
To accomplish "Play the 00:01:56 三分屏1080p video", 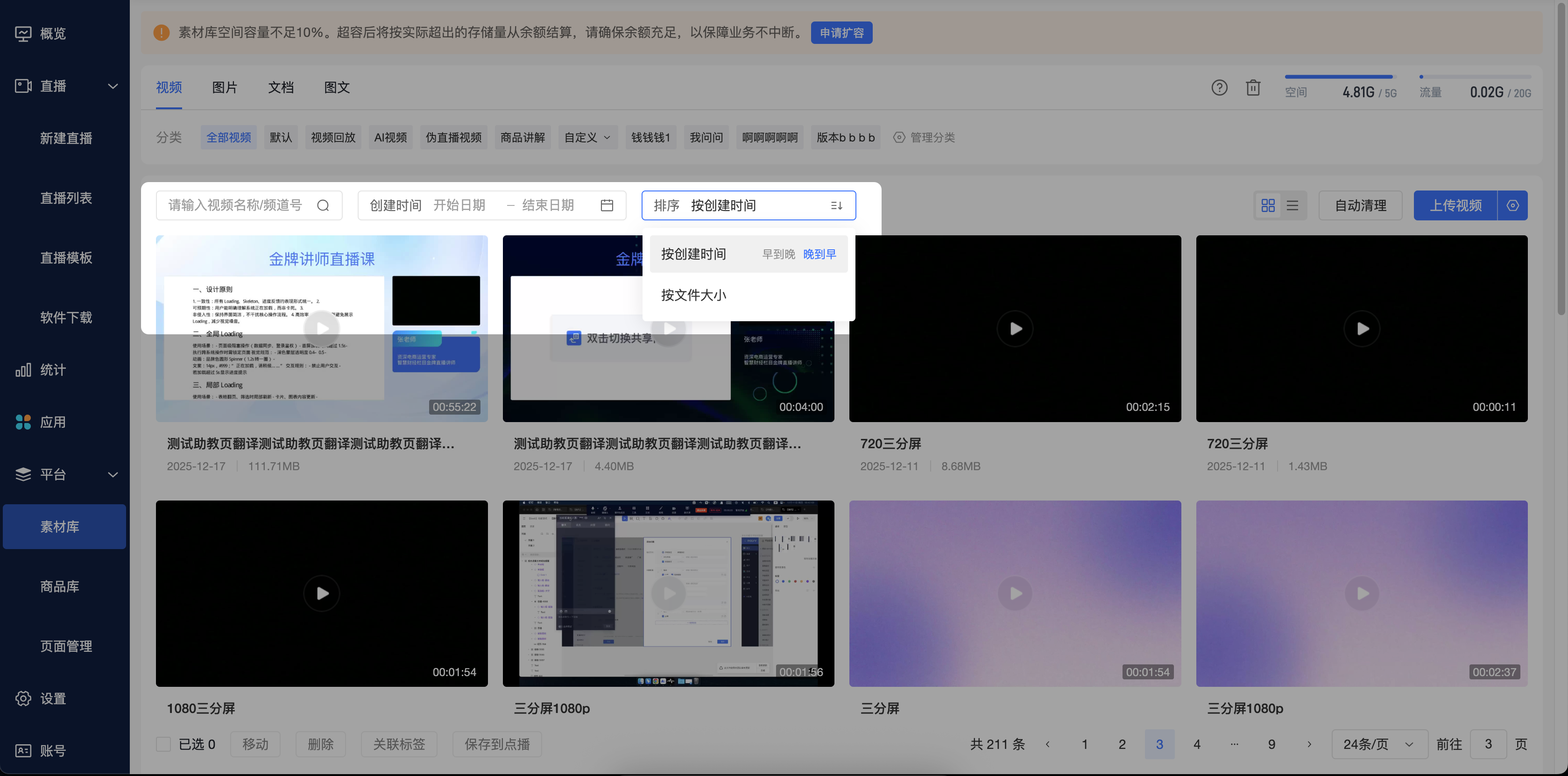I will click(x=668, y=593).
